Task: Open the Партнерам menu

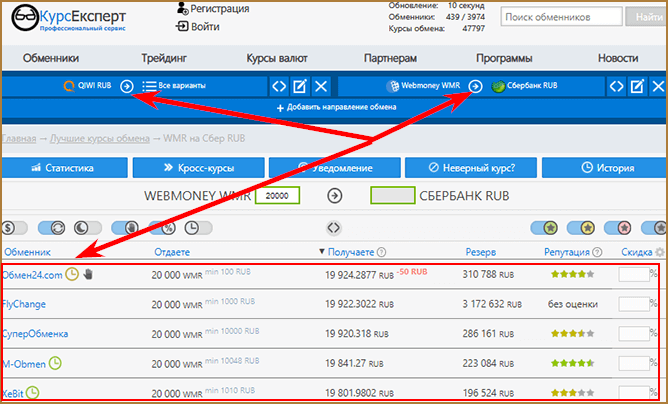Action: [x=390, y=58]
